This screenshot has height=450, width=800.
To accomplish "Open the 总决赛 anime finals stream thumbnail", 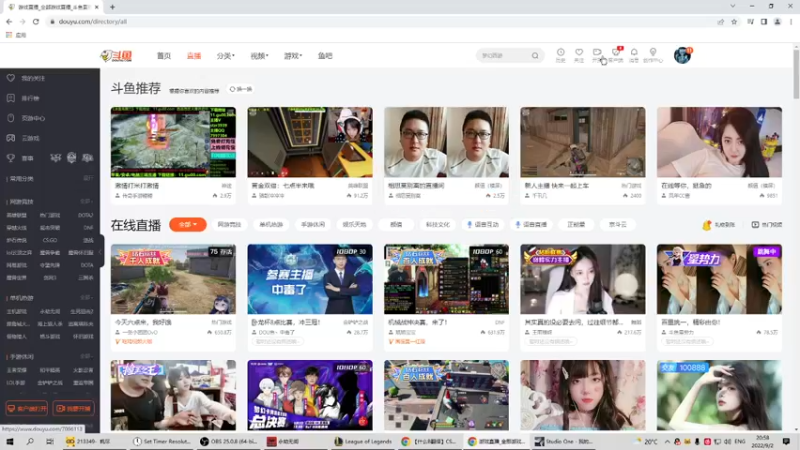I will [x=310, y=395].
